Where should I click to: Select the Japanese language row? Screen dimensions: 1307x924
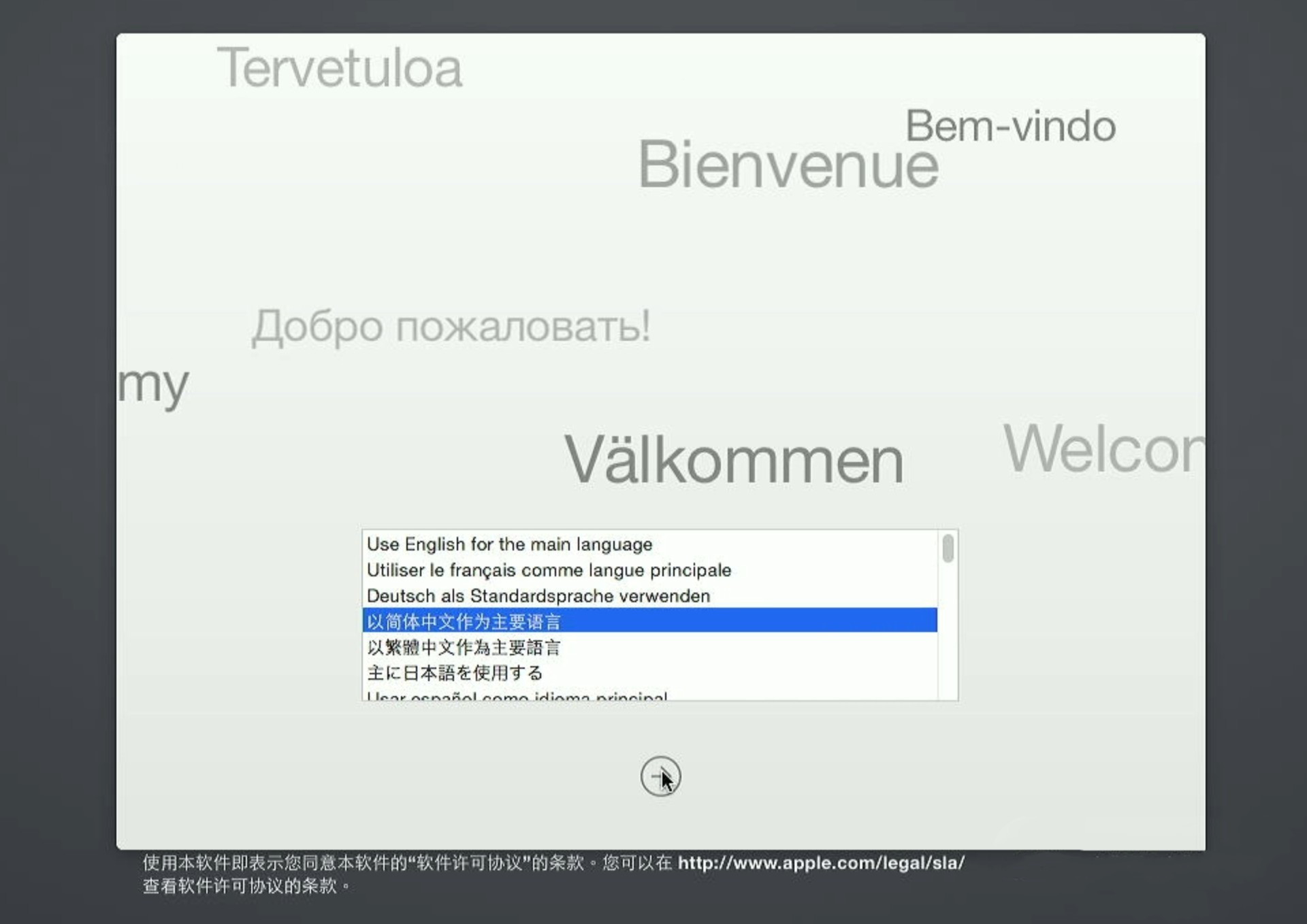[455, 673]
